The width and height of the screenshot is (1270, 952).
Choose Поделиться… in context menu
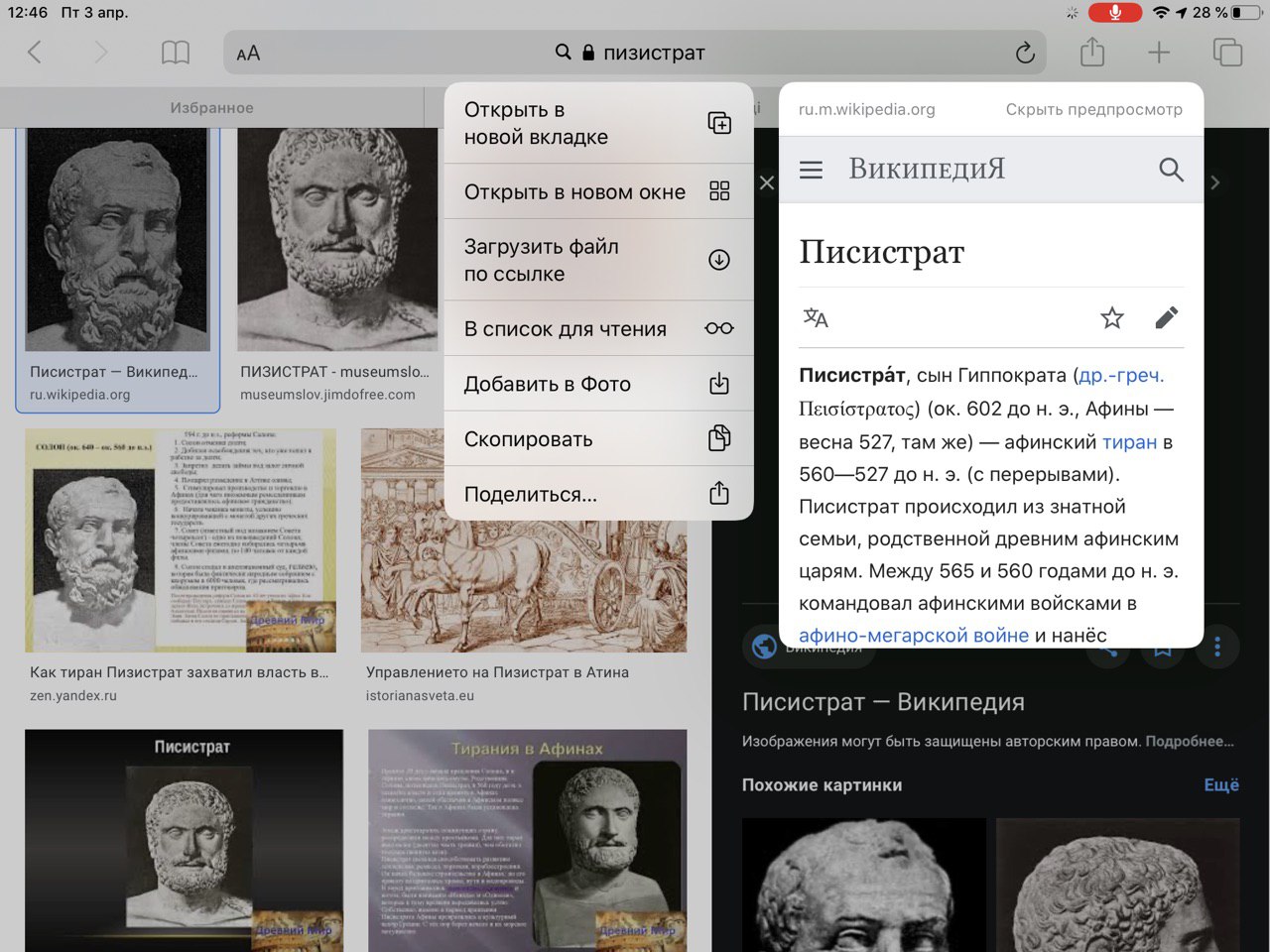point(598,494)
